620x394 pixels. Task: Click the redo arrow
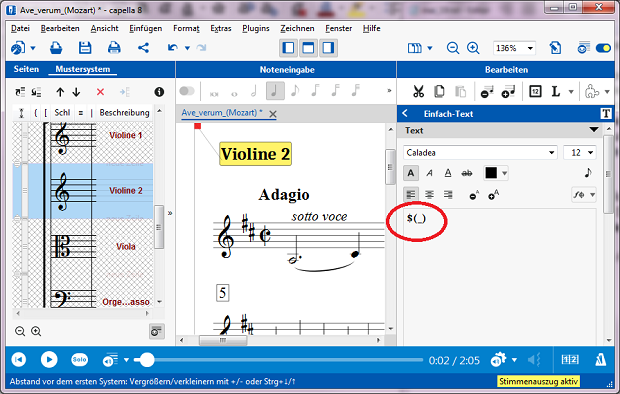coord(202,48)
